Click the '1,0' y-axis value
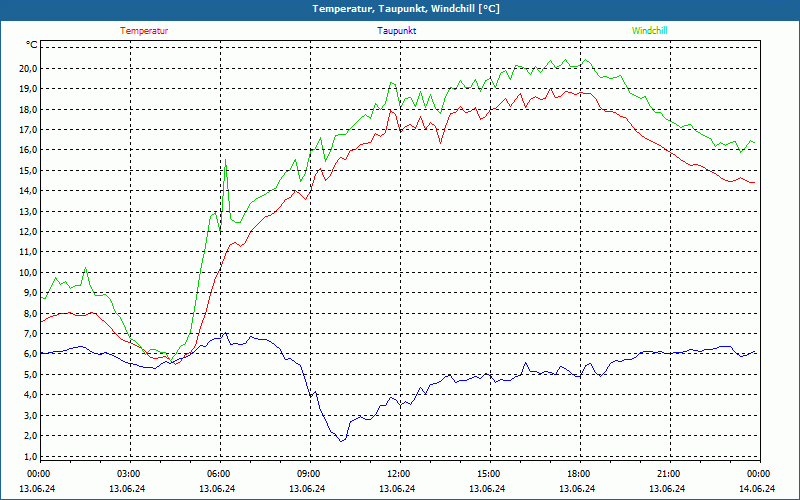800x500 pixels. (31, 456)
